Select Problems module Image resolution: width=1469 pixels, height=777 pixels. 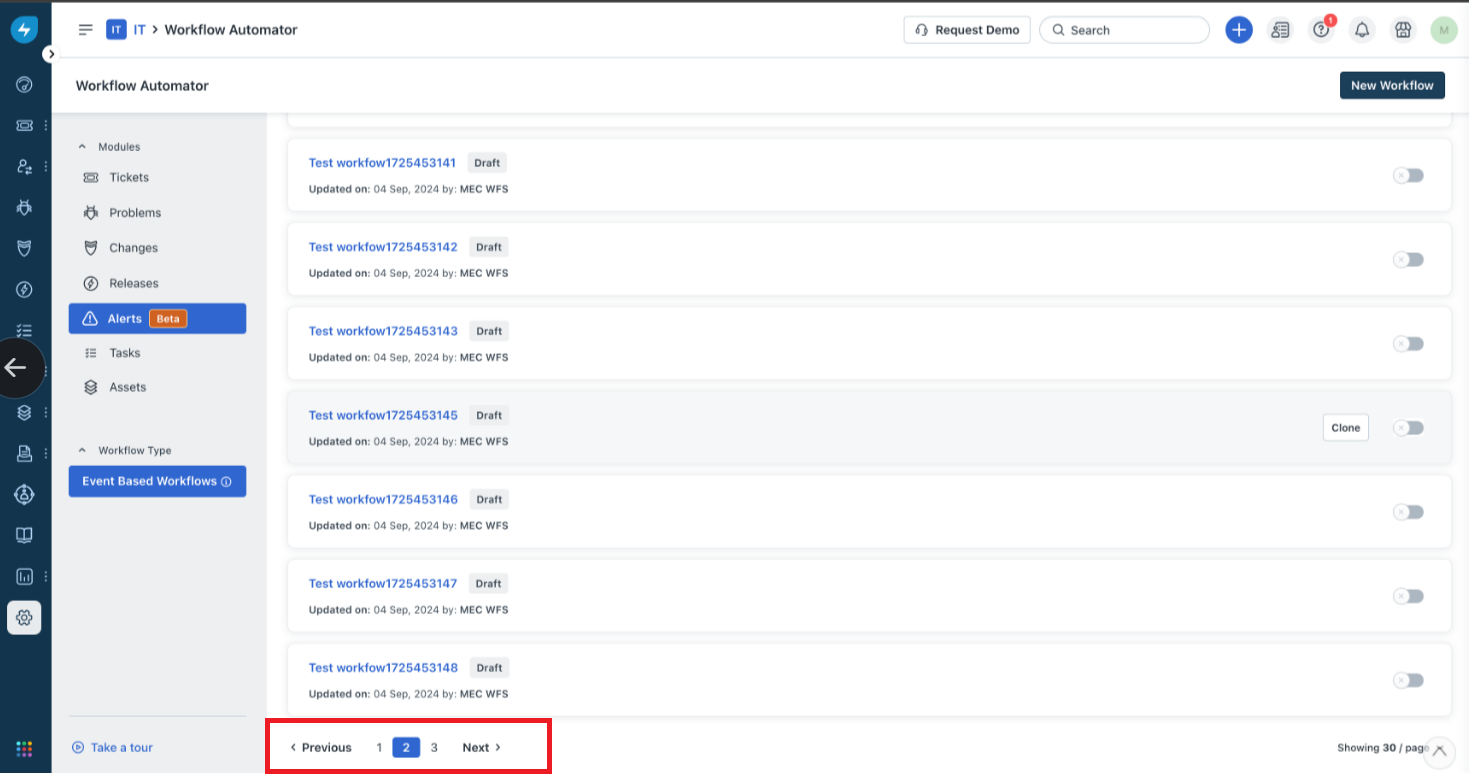click(157, 213)
